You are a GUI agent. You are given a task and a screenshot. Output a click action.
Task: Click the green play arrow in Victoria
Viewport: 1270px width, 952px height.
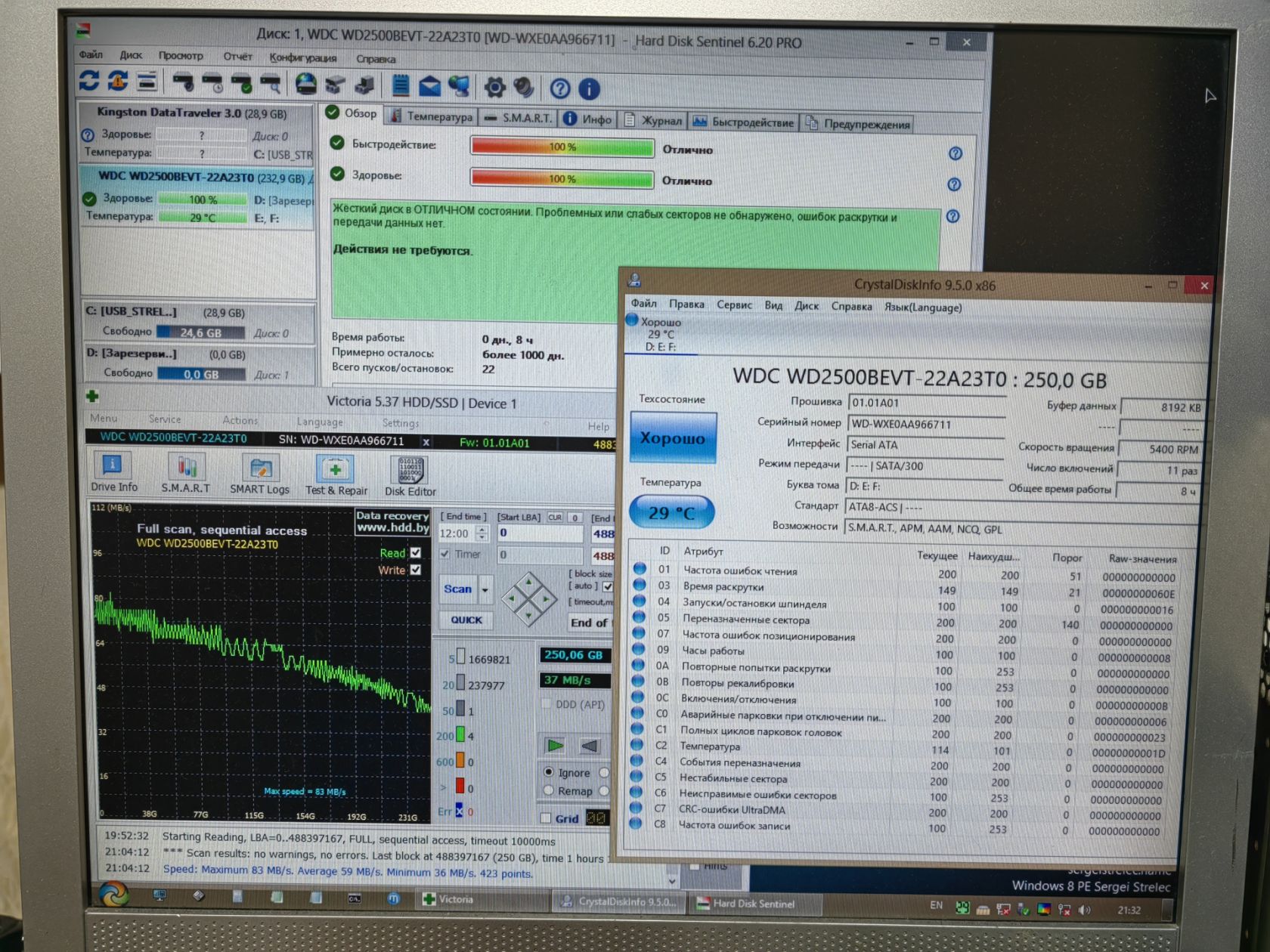point(556,745)
